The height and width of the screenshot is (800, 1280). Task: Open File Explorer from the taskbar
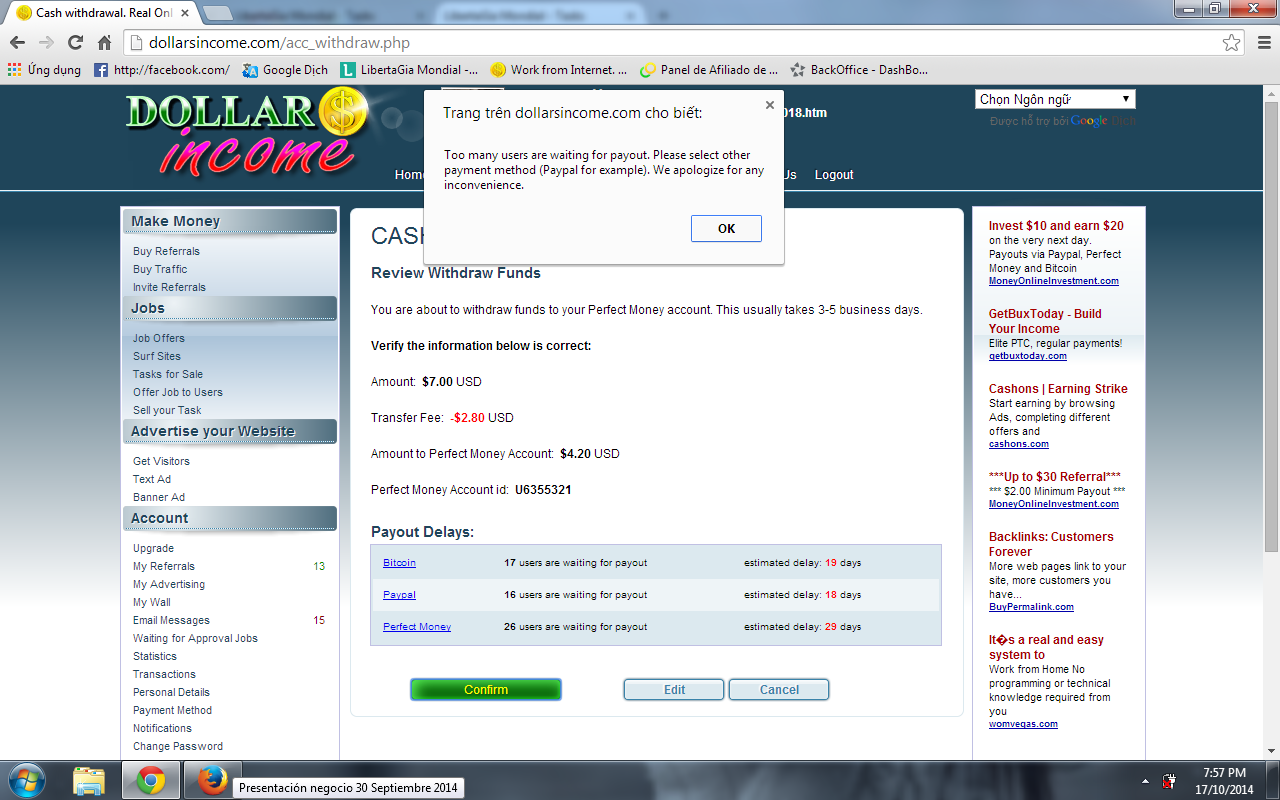coord(89,780)
